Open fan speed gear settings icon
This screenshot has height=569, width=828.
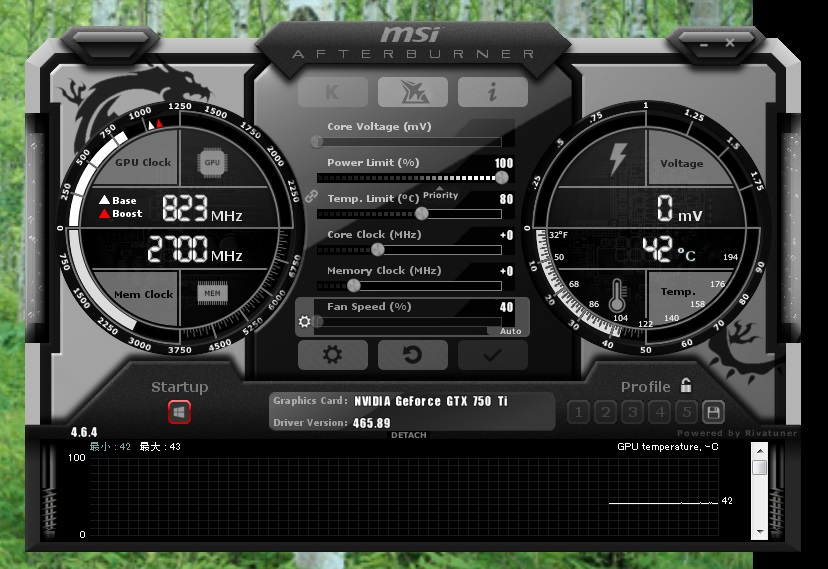[x=305, y=321]
